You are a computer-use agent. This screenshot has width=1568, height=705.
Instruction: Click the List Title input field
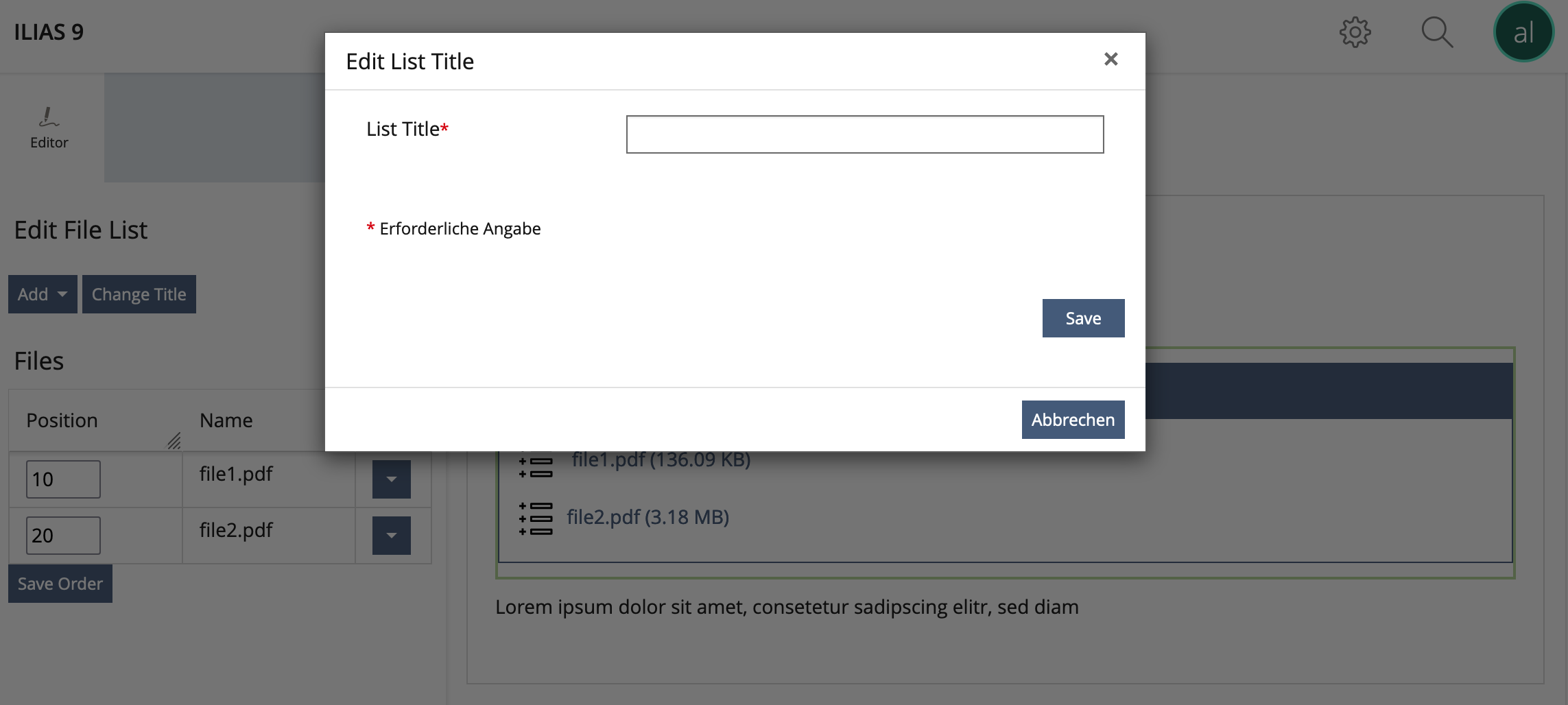pyautogui.click(x=865, y=134)
